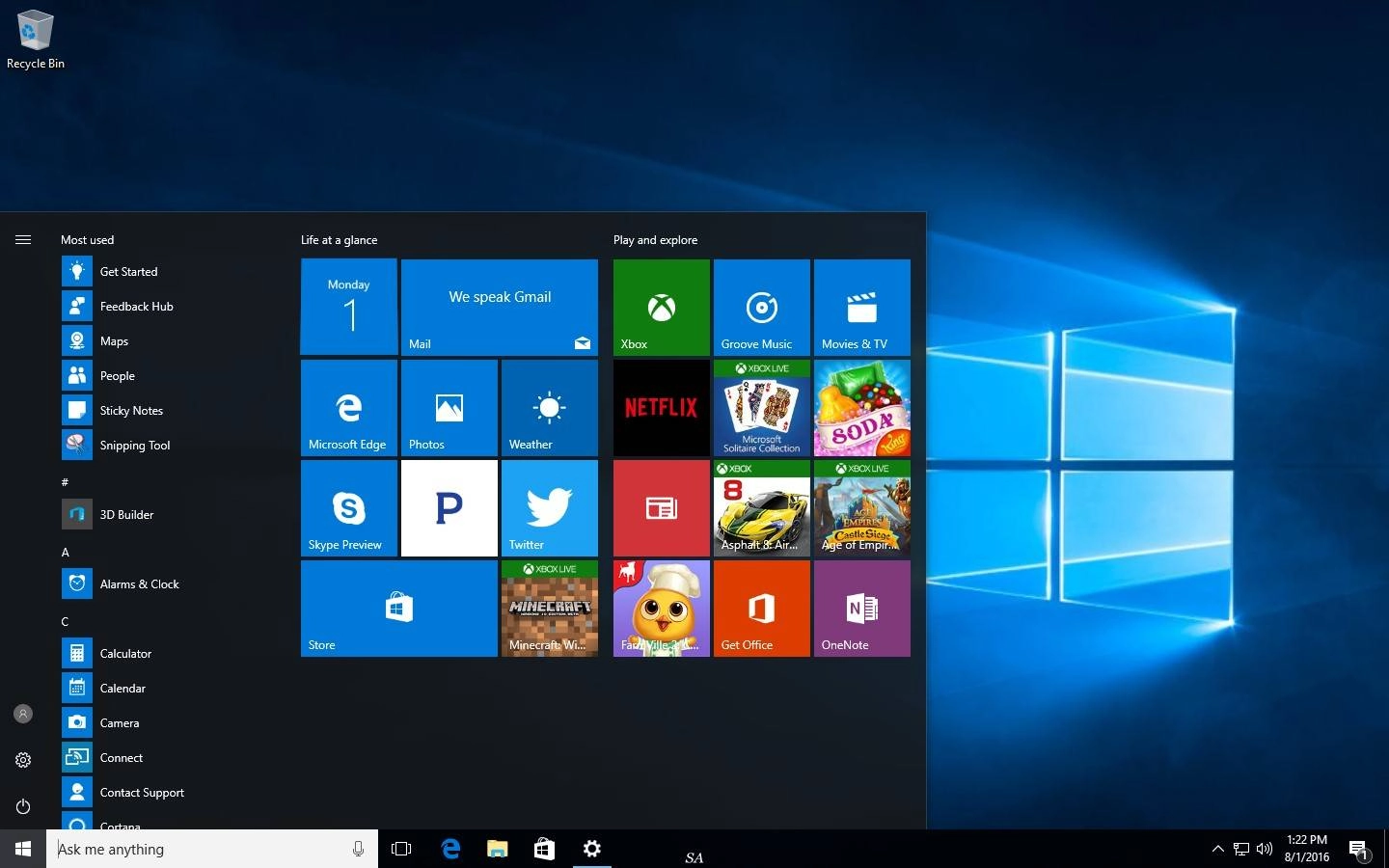
Task: Click the letter C group header
Action: coord(66,622)
